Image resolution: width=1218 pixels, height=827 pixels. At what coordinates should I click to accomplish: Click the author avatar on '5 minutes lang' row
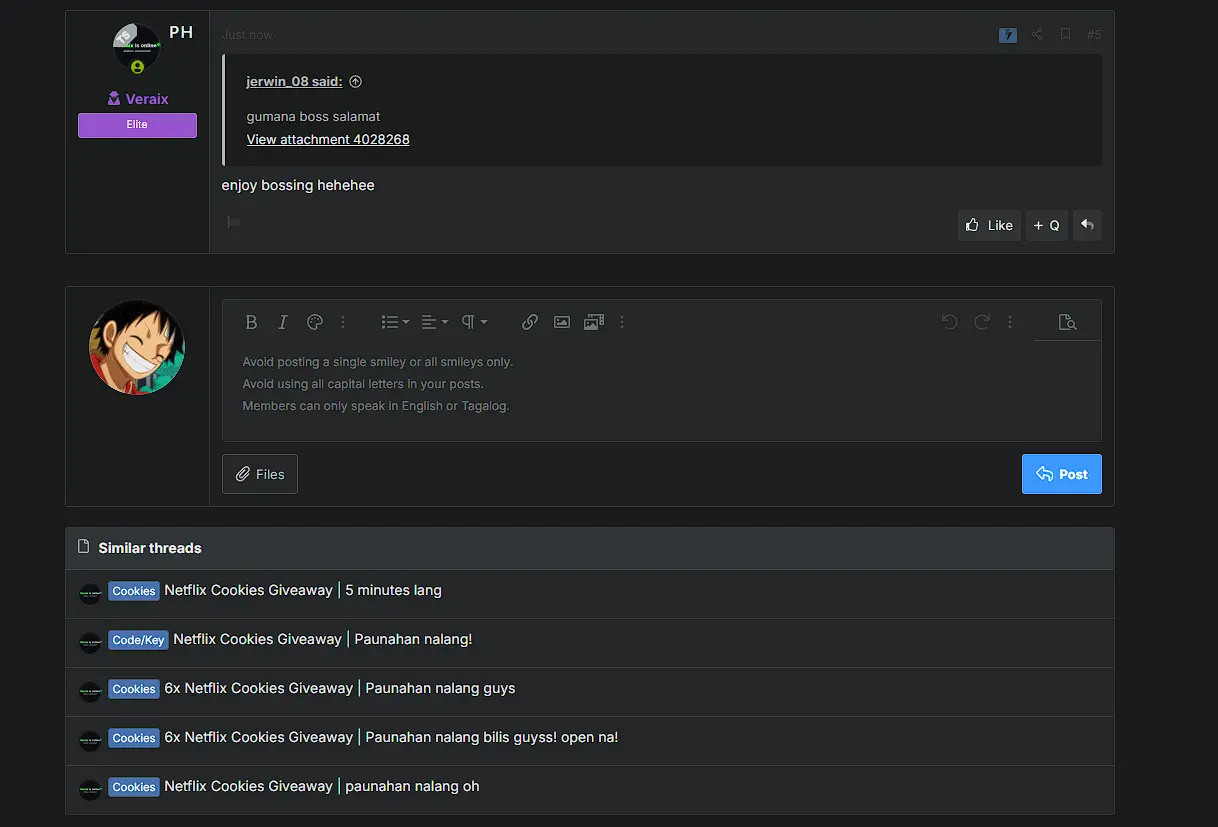click(x=90, y=593)
